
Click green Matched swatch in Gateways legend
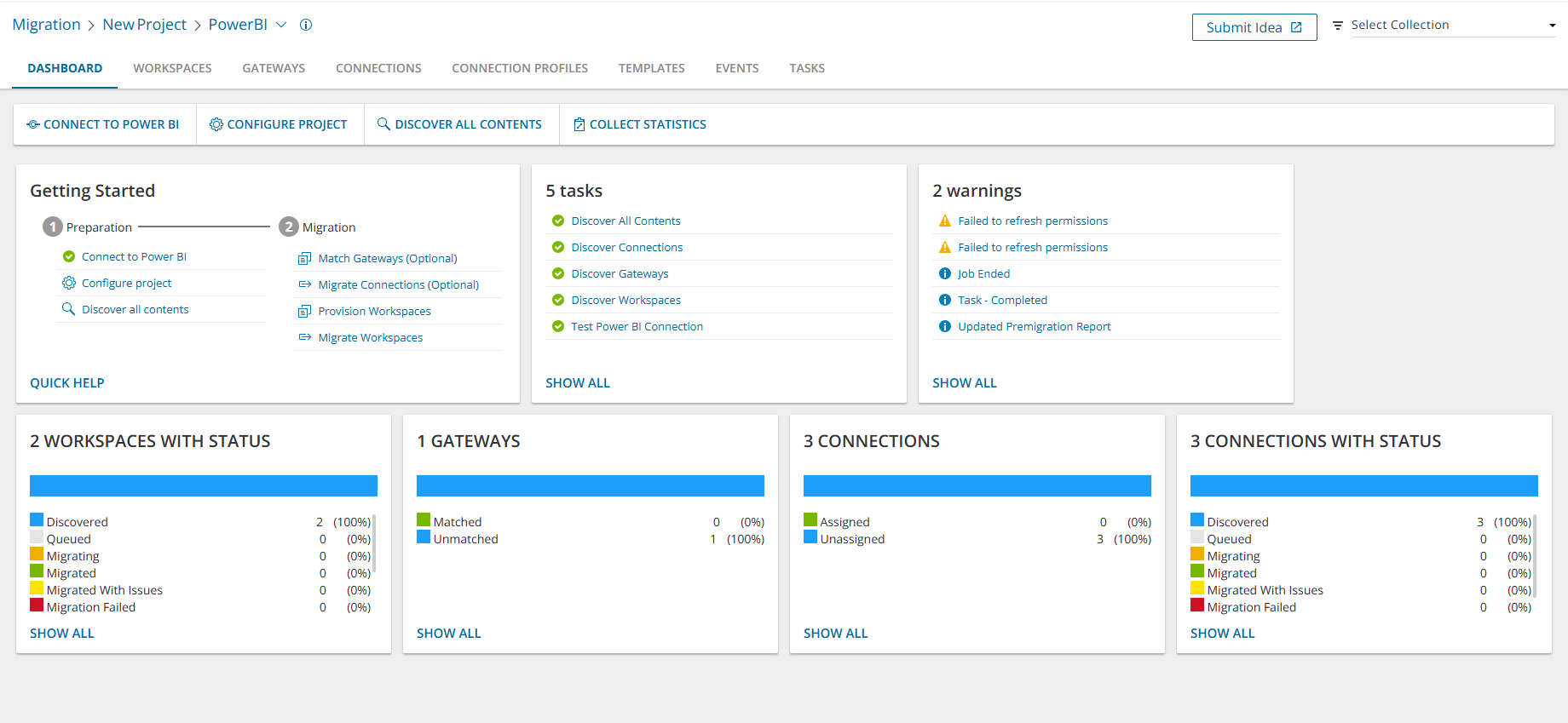pyautogui.click(x=424, y=519)
